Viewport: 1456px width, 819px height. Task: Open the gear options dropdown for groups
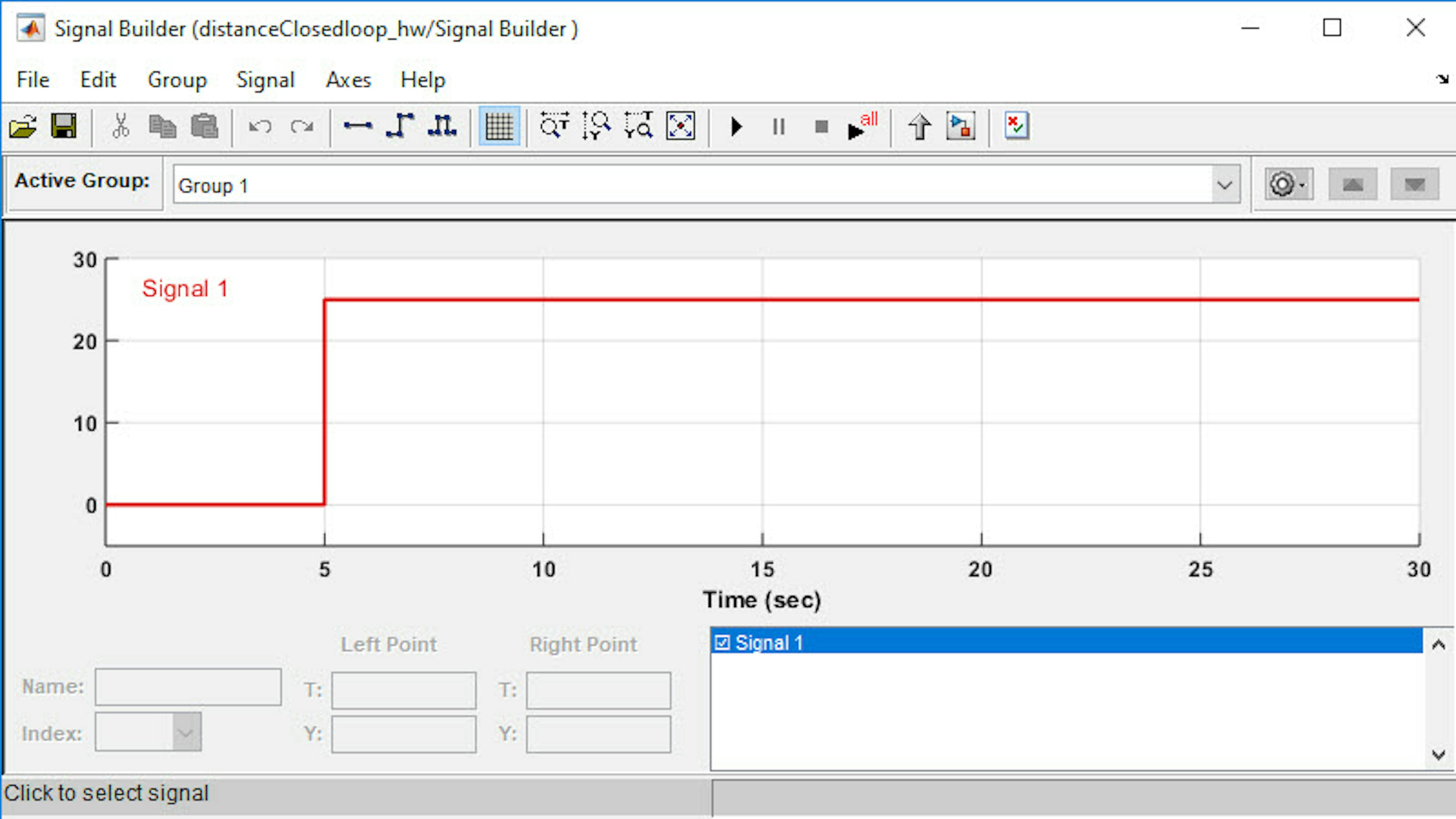point(1289,184)
